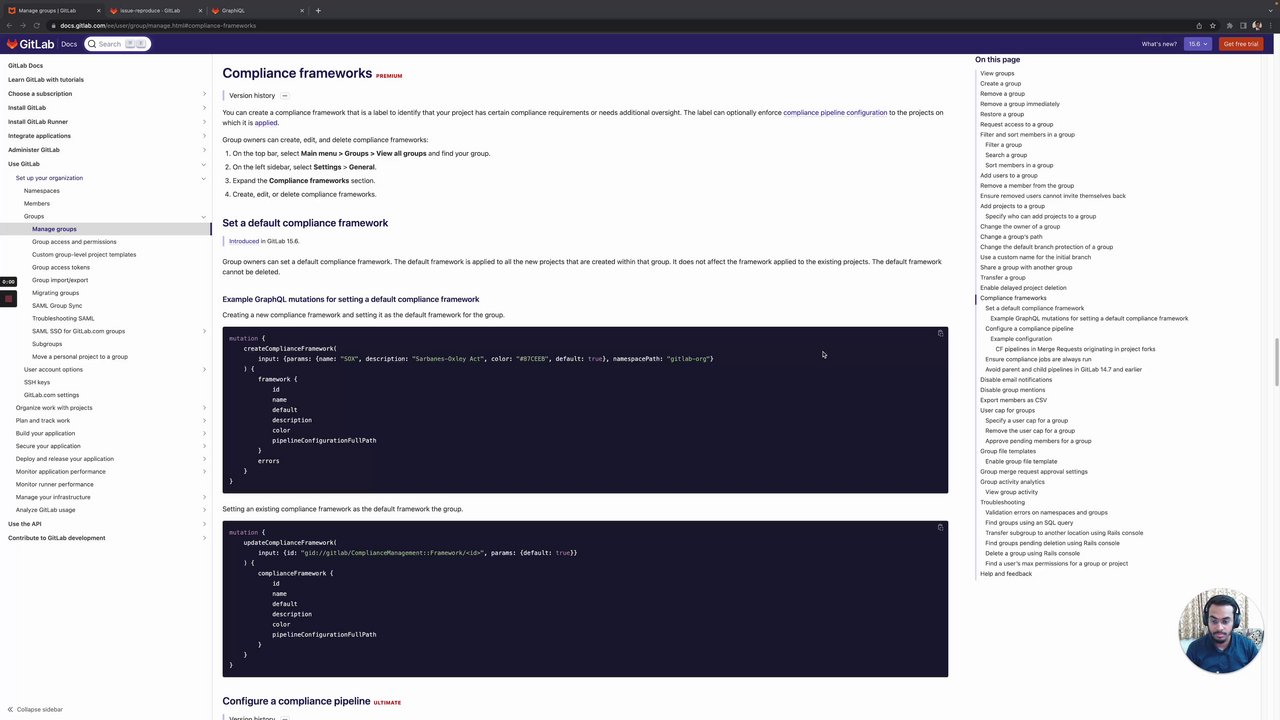The width and height of the screenshot is (1280, 720).
Task: Click the GitLab logo in the header
Action: click(30, 44)
